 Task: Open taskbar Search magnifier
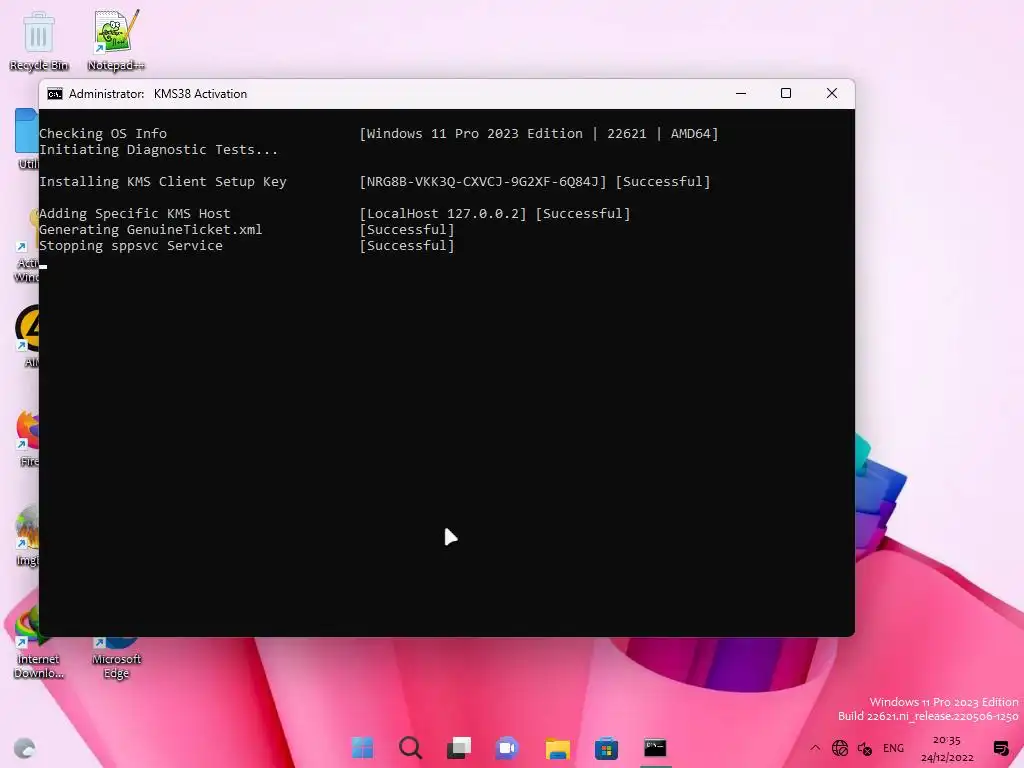tap(411, 748)
